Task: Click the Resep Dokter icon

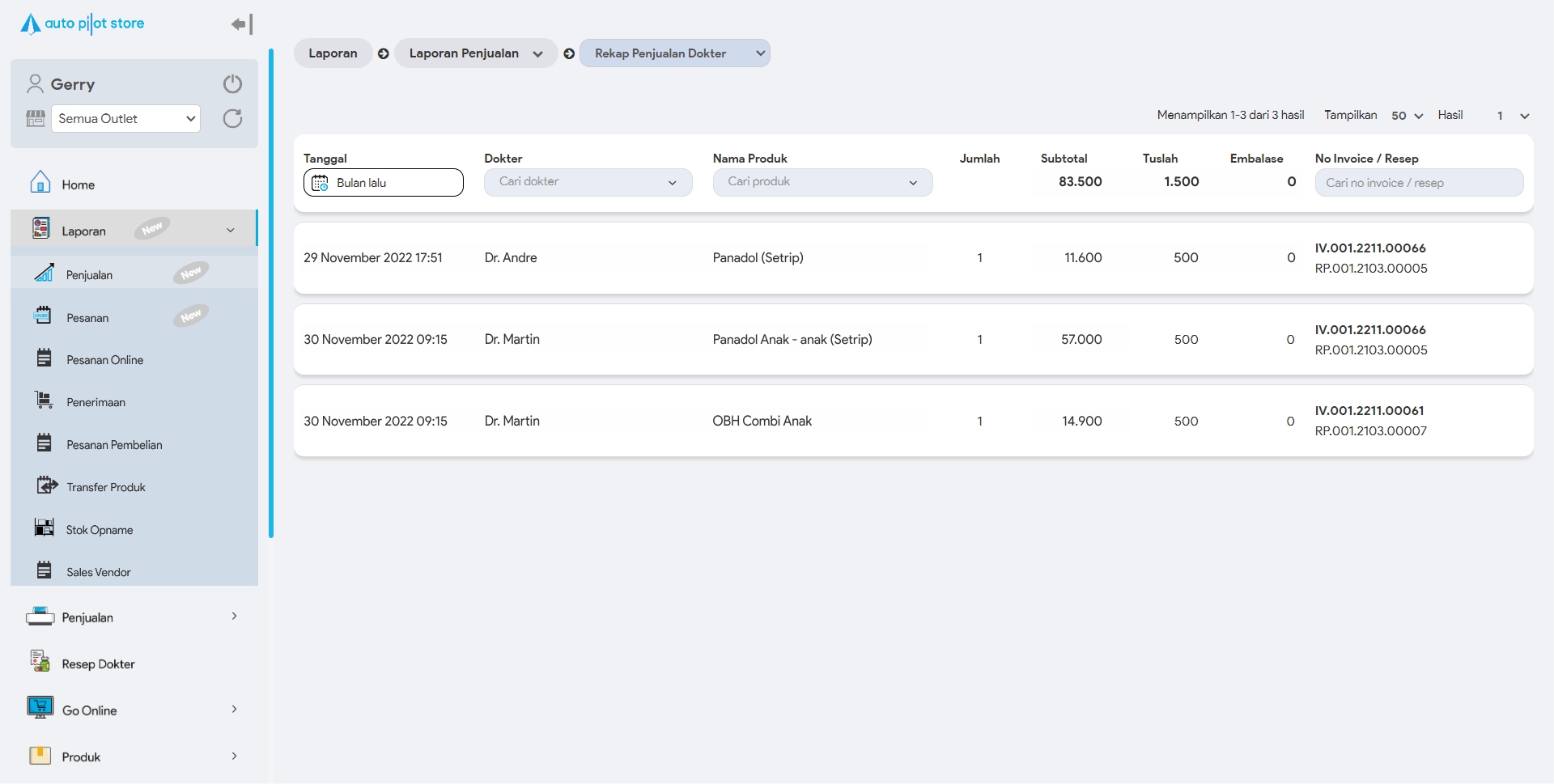Action: click(40, 662)
